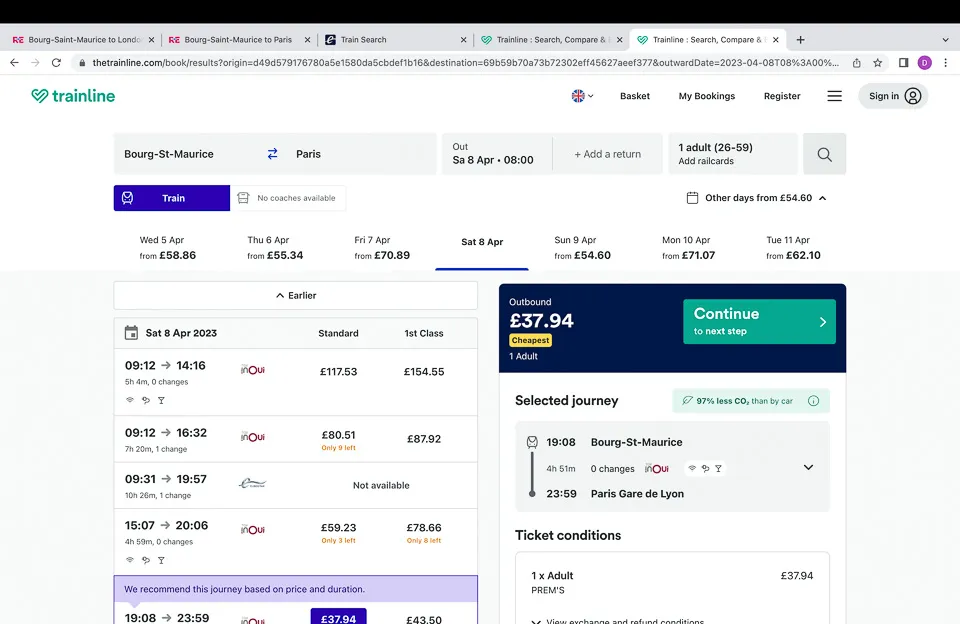This screenshot has height=624, width=960.
Task: Swap origin and destination stations
Action: 272,154
